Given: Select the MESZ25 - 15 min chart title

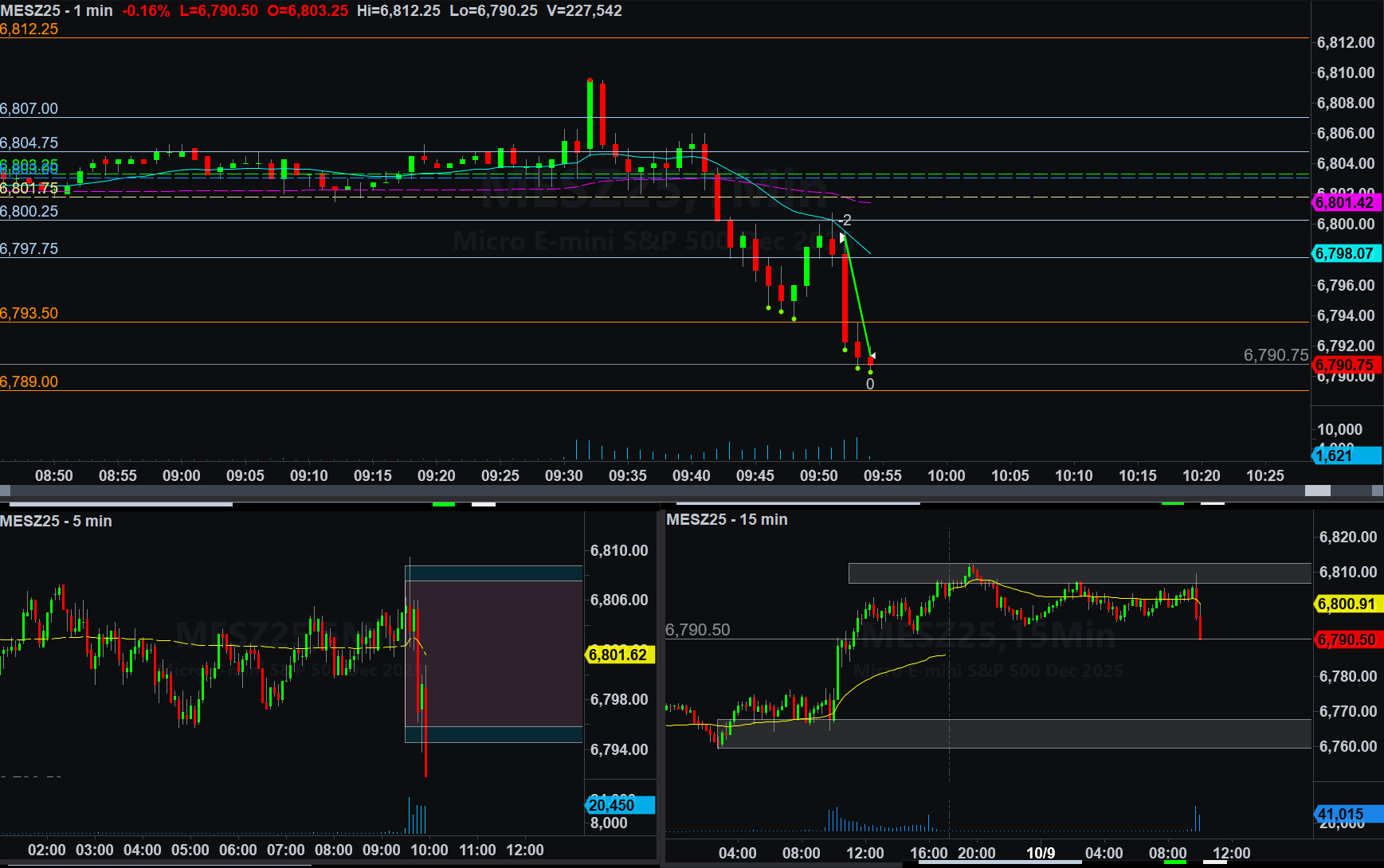Looking at the screenshot, I should (727, 520).
